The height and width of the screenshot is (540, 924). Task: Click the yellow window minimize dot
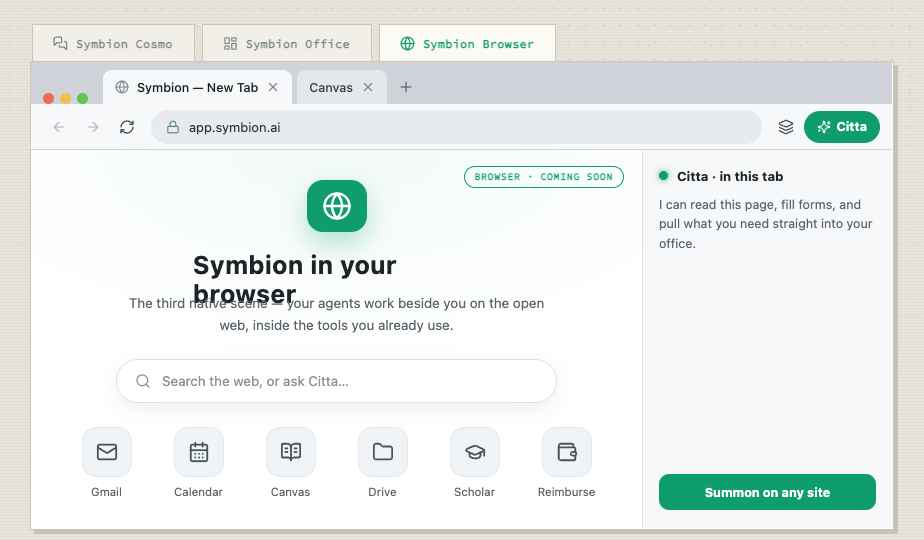[66, 98]
